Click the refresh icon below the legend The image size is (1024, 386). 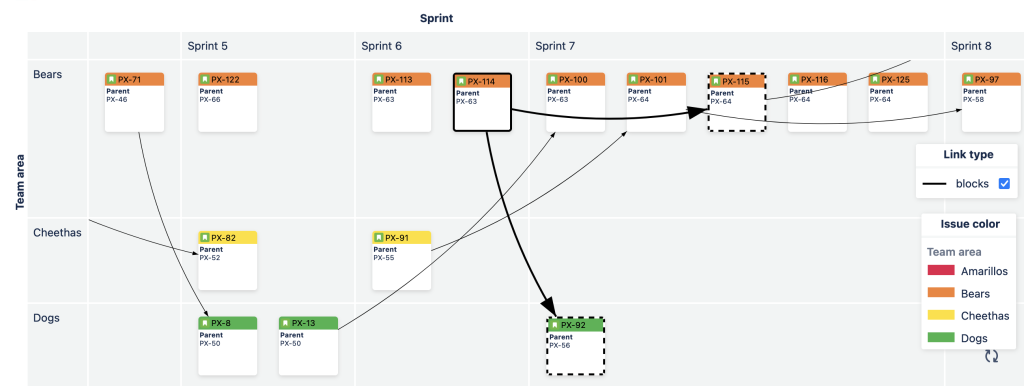tap(991, 356)
